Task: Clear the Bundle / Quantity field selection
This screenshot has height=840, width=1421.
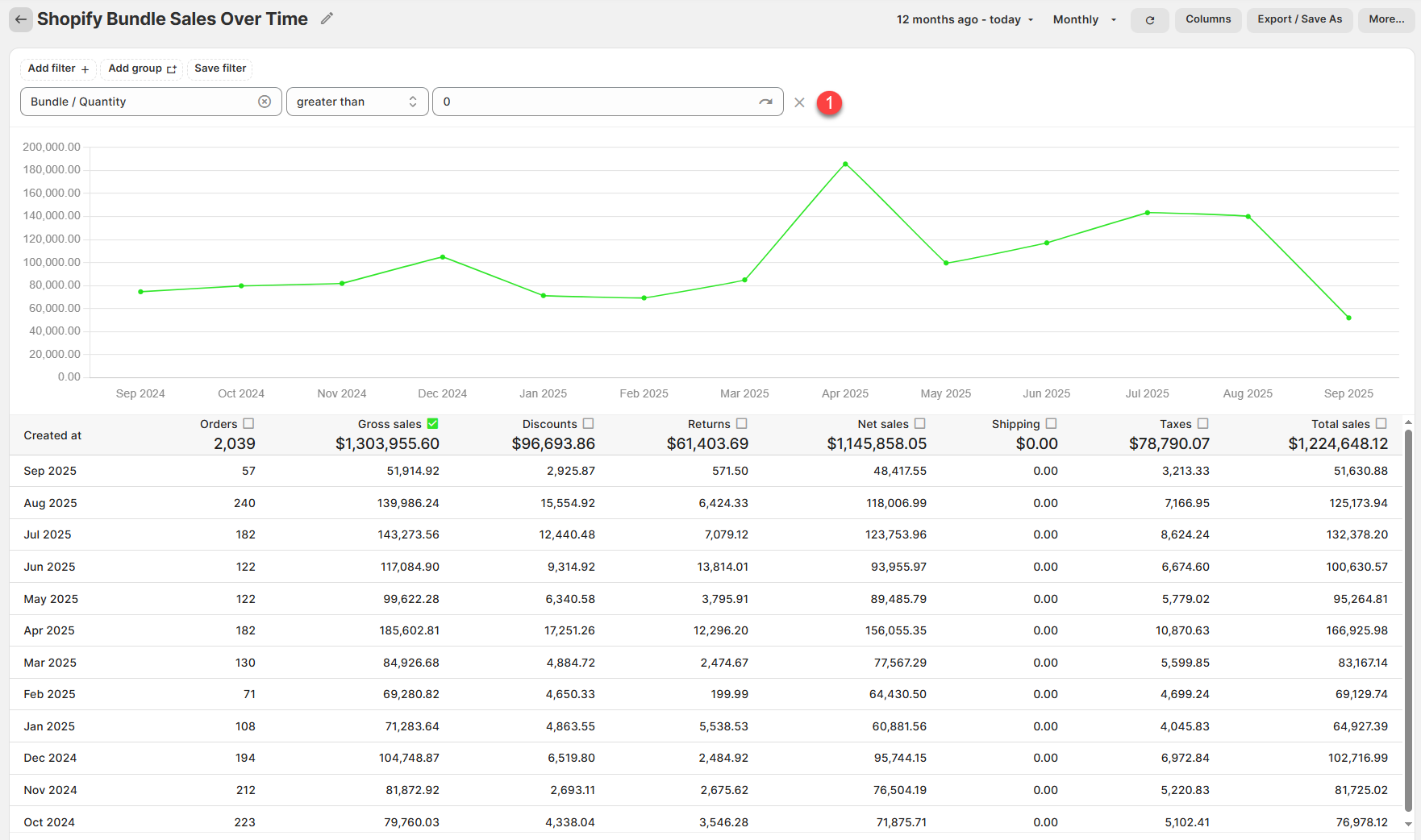Action: (x=265, y=102)
